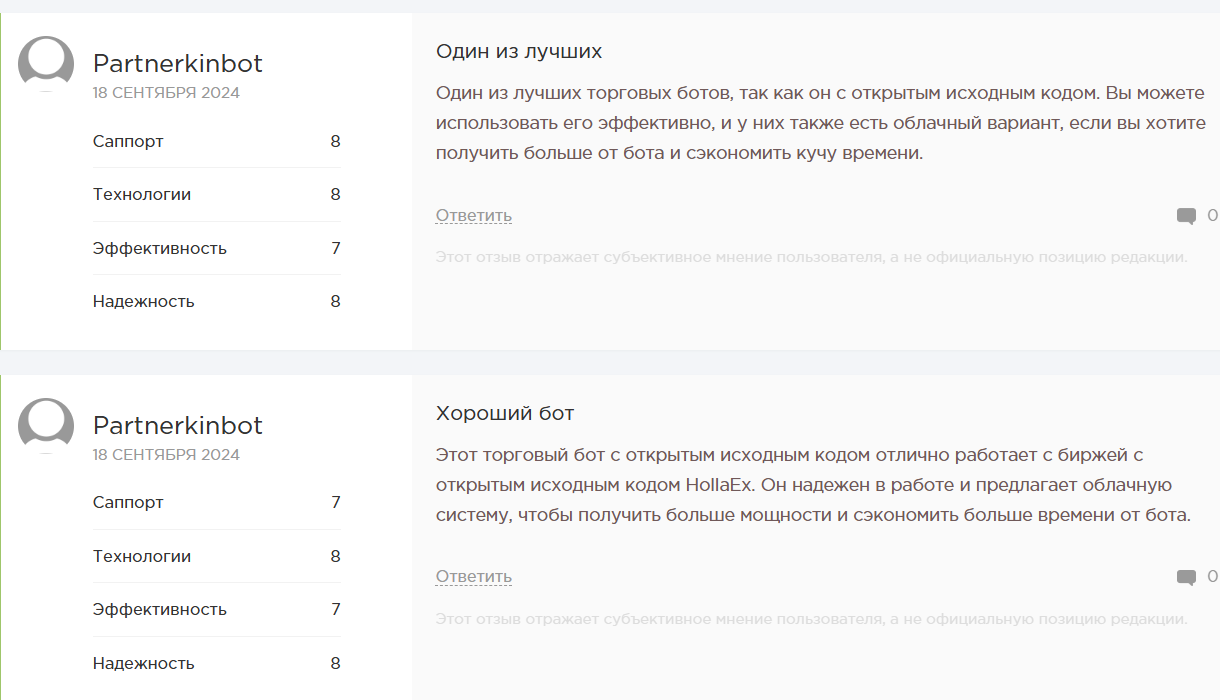
Task: Click the date on the first review
Action: pyautogui.click(x=166, y=93)
